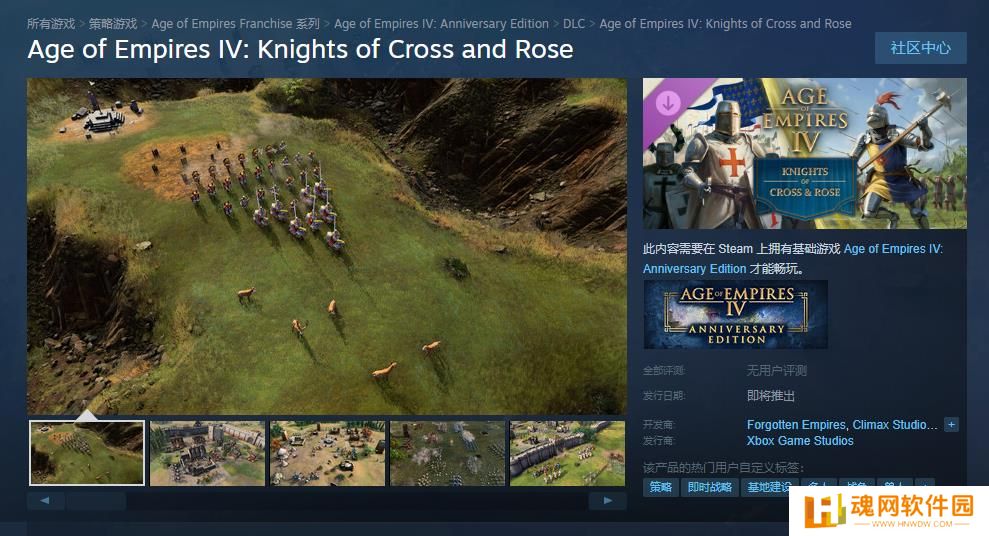Click the Knights of Cross & Rose capsule image
This screenshot has width=989, height=536.
(x=804, y=153)
